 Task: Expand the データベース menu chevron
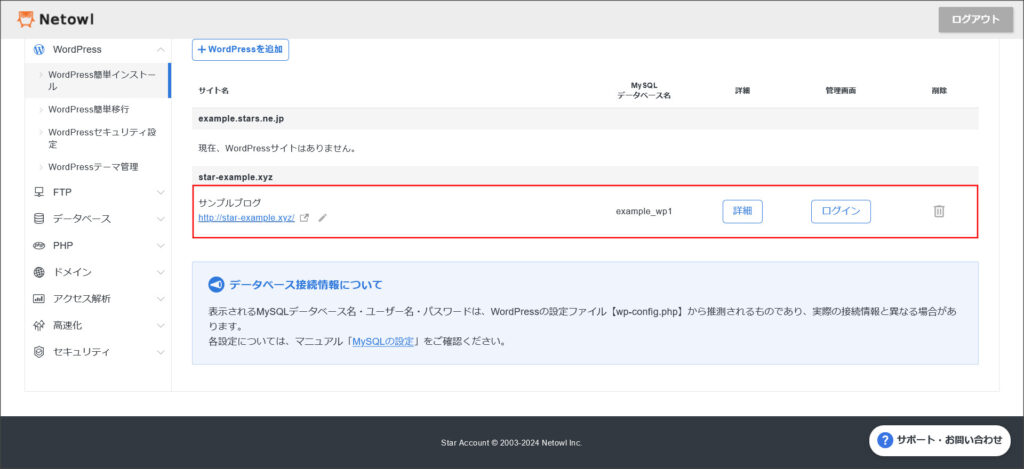pyautogui.click(x=161, y=219)
